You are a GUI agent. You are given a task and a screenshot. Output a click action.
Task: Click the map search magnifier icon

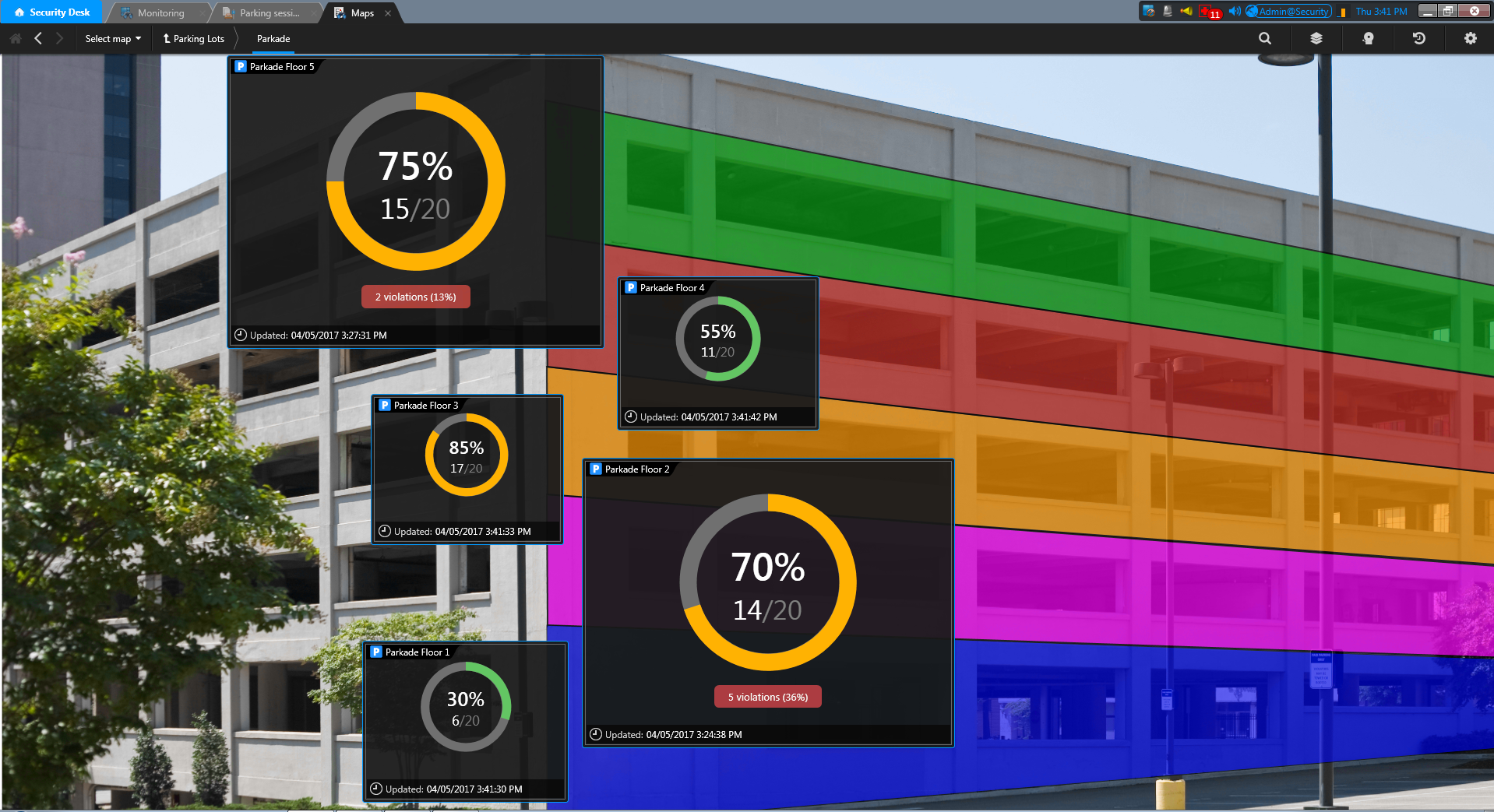1264,38
